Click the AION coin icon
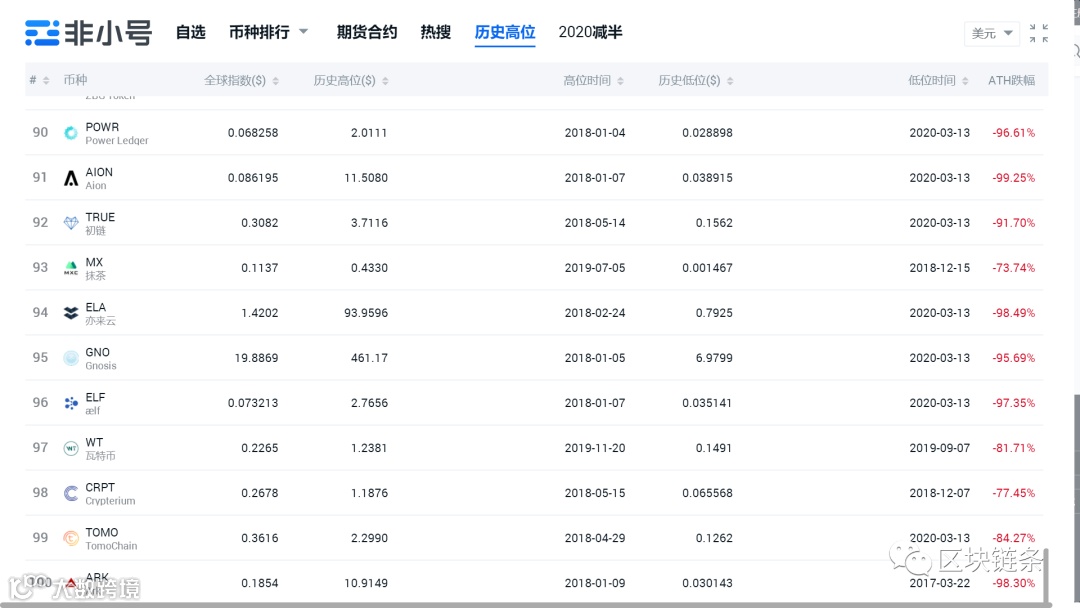The height and width of the screenshot is (608, 1080). pyautogui.click(x=71, y=178)
